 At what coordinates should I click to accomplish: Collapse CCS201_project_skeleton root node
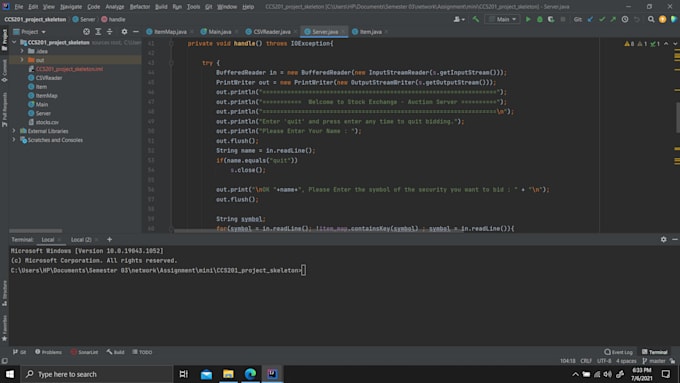point(14,42)
